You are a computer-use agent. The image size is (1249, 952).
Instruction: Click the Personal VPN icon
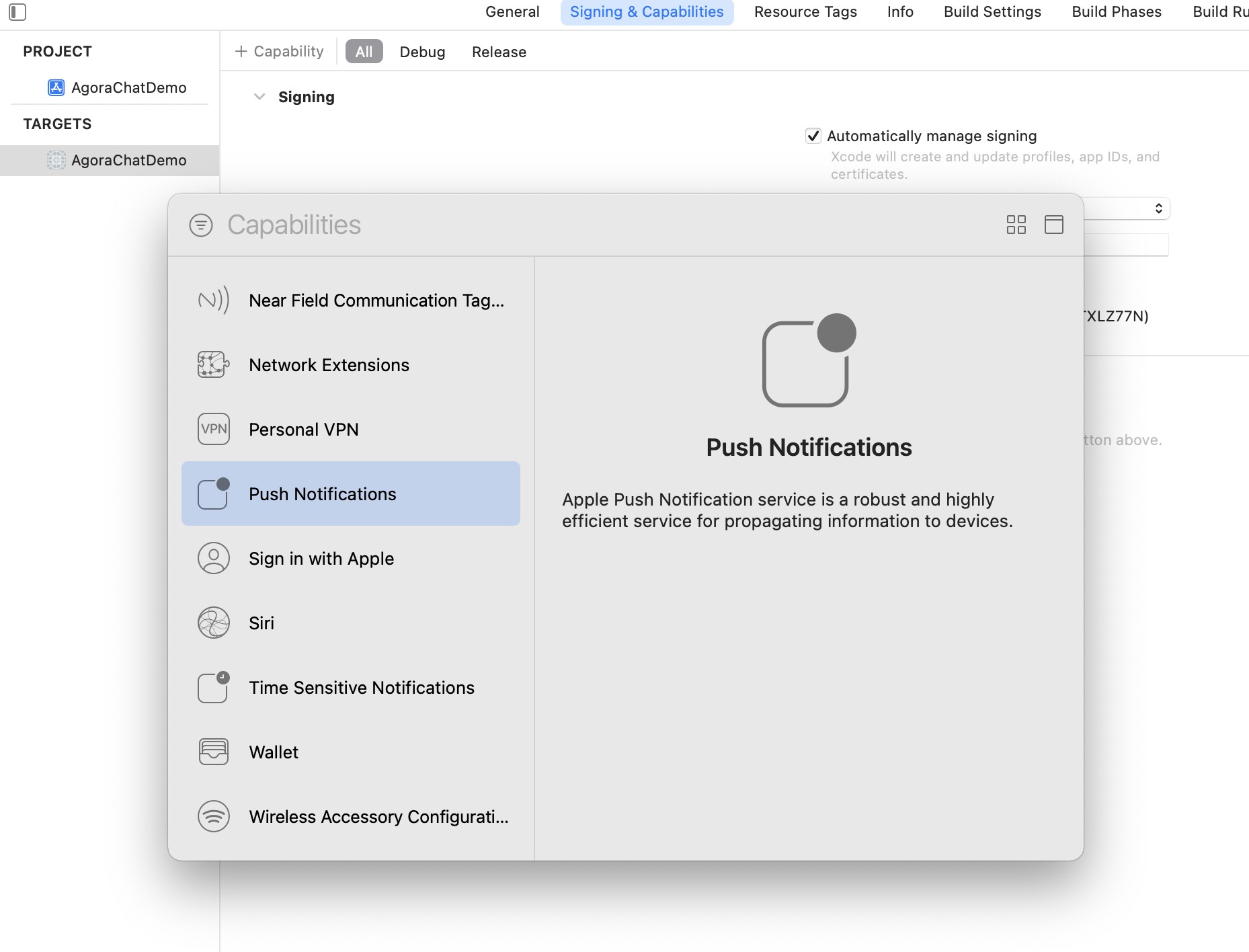(214, 429)
